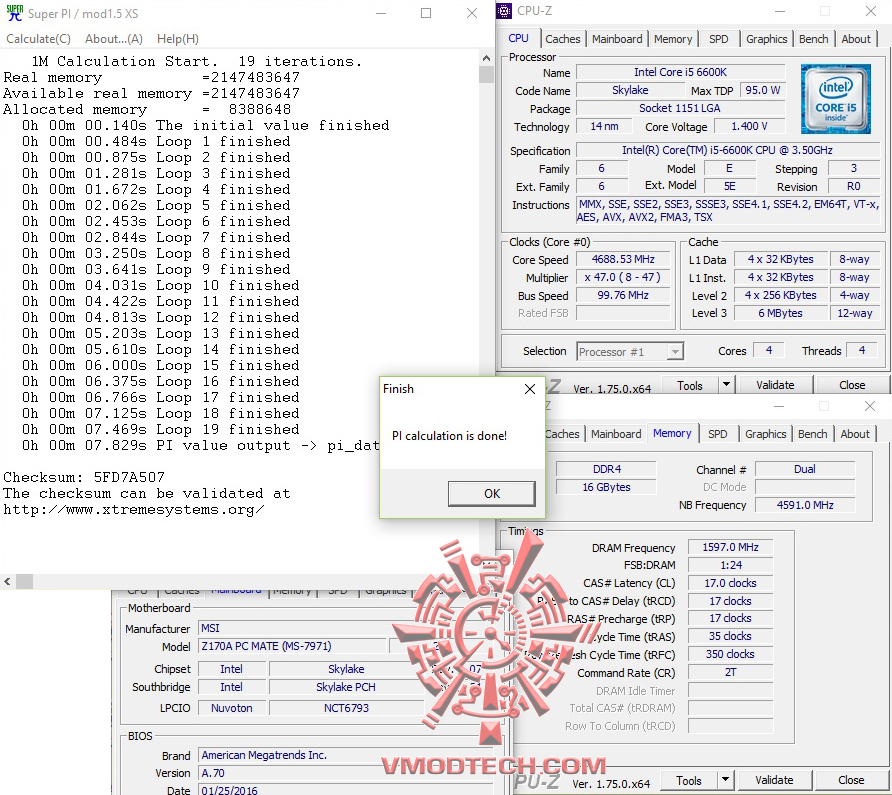This screenshot has width=892, height=795.
Task: Click the Loop 19 finished line
Action: point(160,429)
